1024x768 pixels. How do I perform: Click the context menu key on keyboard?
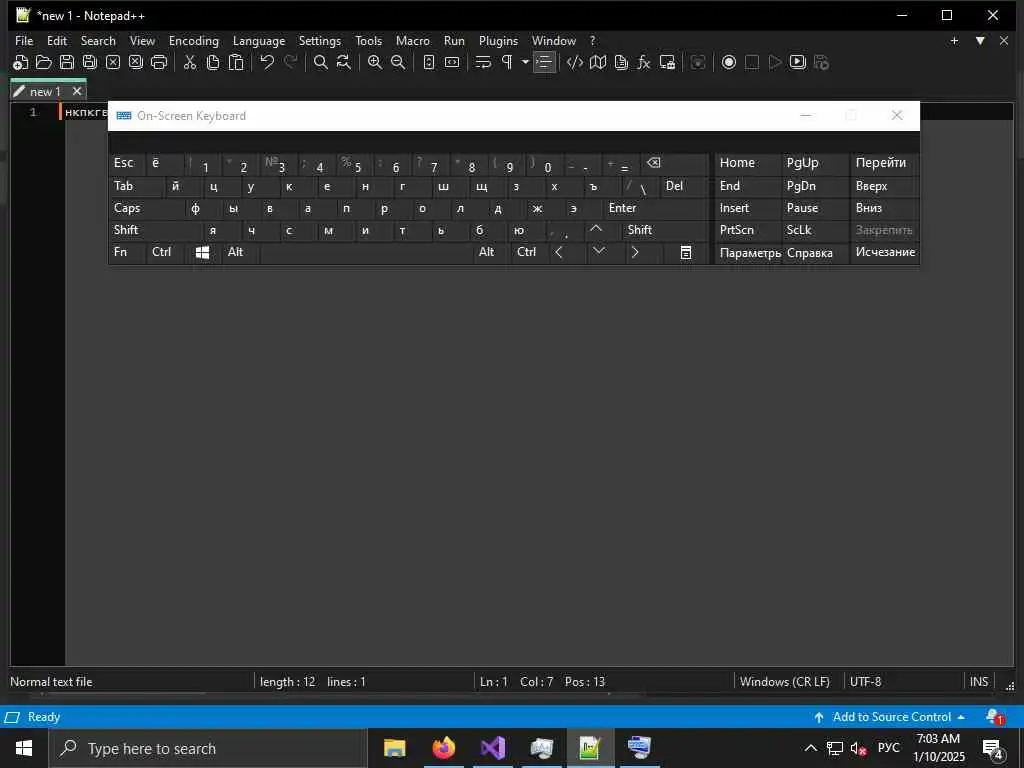click(686, 253)
